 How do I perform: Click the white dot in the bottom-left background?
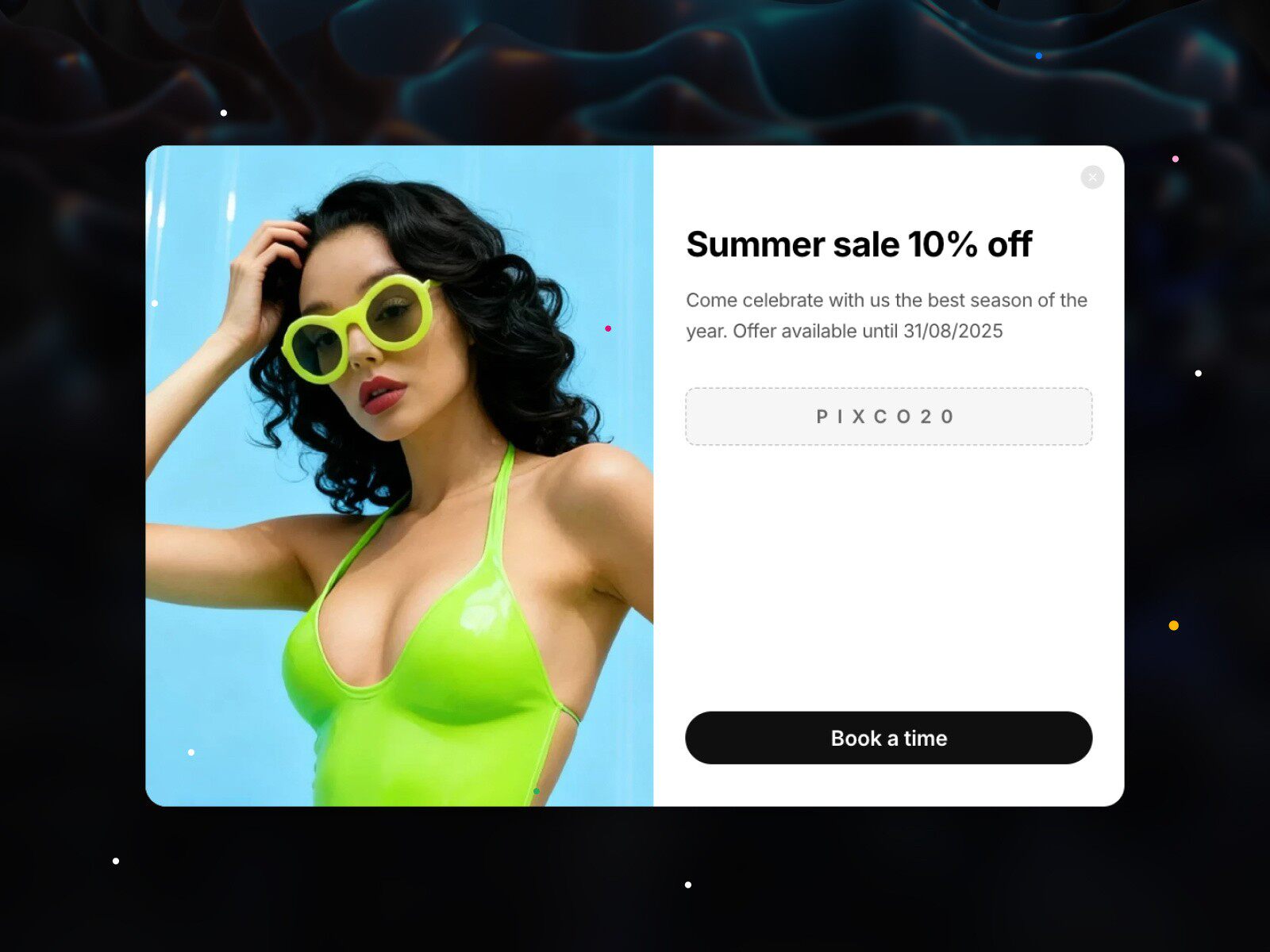click(x=116, y=861)
